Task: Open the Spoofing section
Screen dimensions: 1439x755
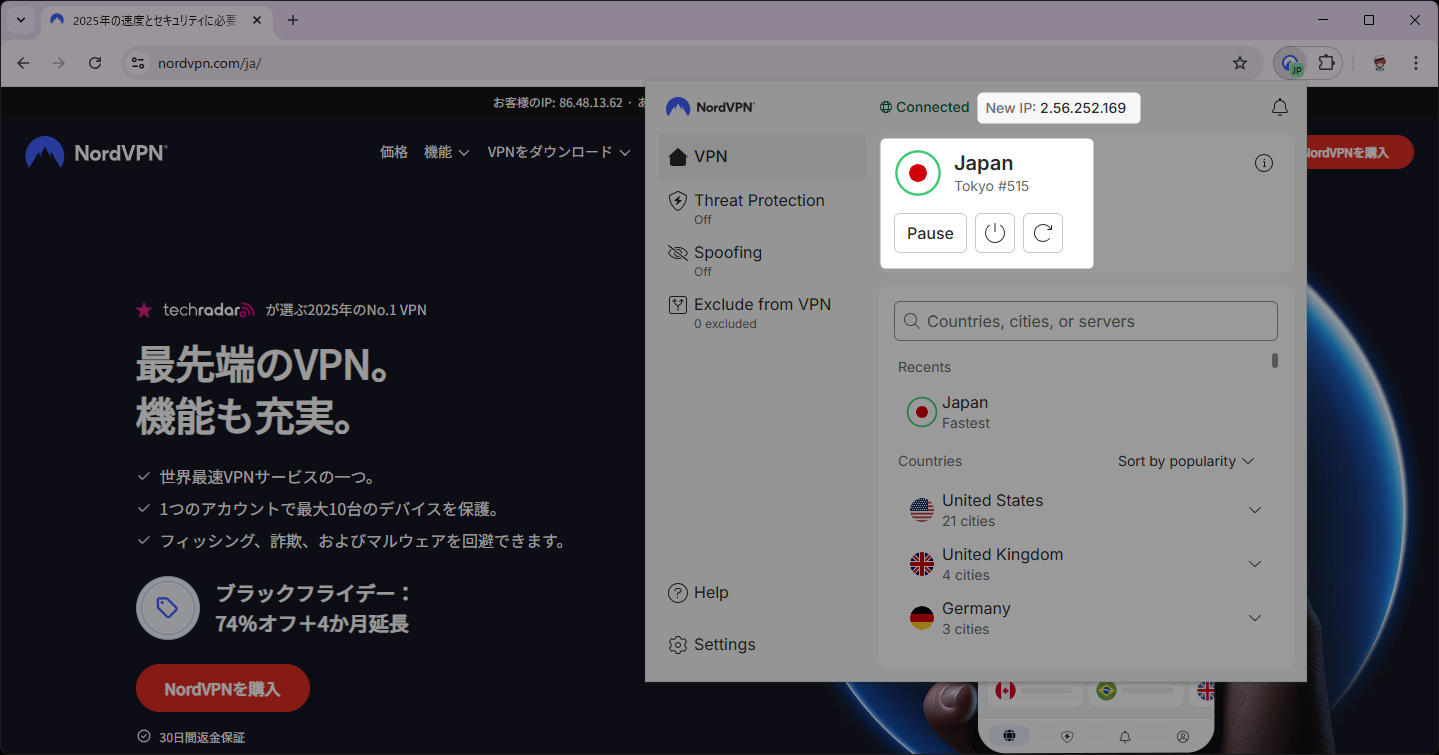Action: (727, 260)
